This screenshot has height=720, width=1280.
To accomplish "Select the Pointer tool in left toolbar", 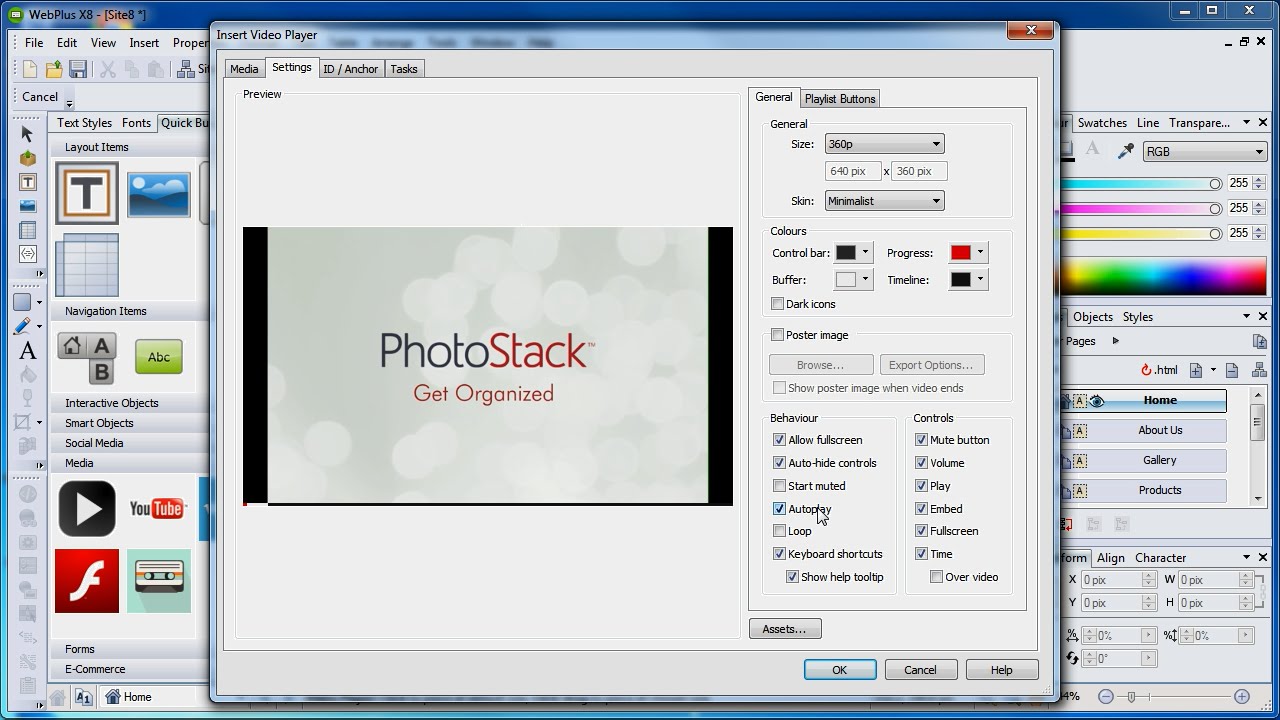I will [x=27, y=134].
